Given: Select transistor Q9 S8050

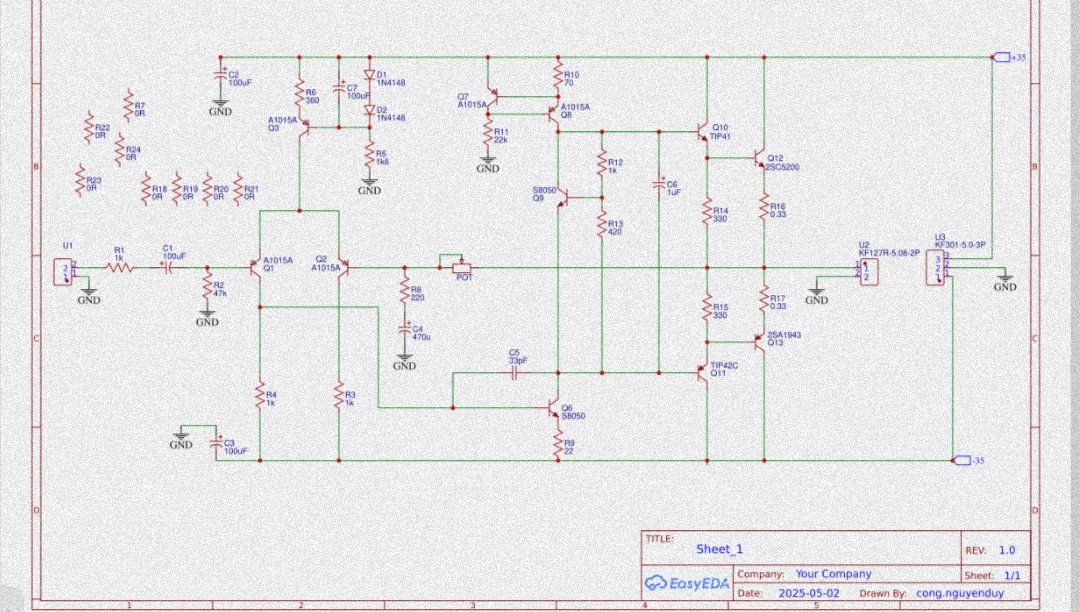Looking at the screenshot, I should tap(563, 198).
